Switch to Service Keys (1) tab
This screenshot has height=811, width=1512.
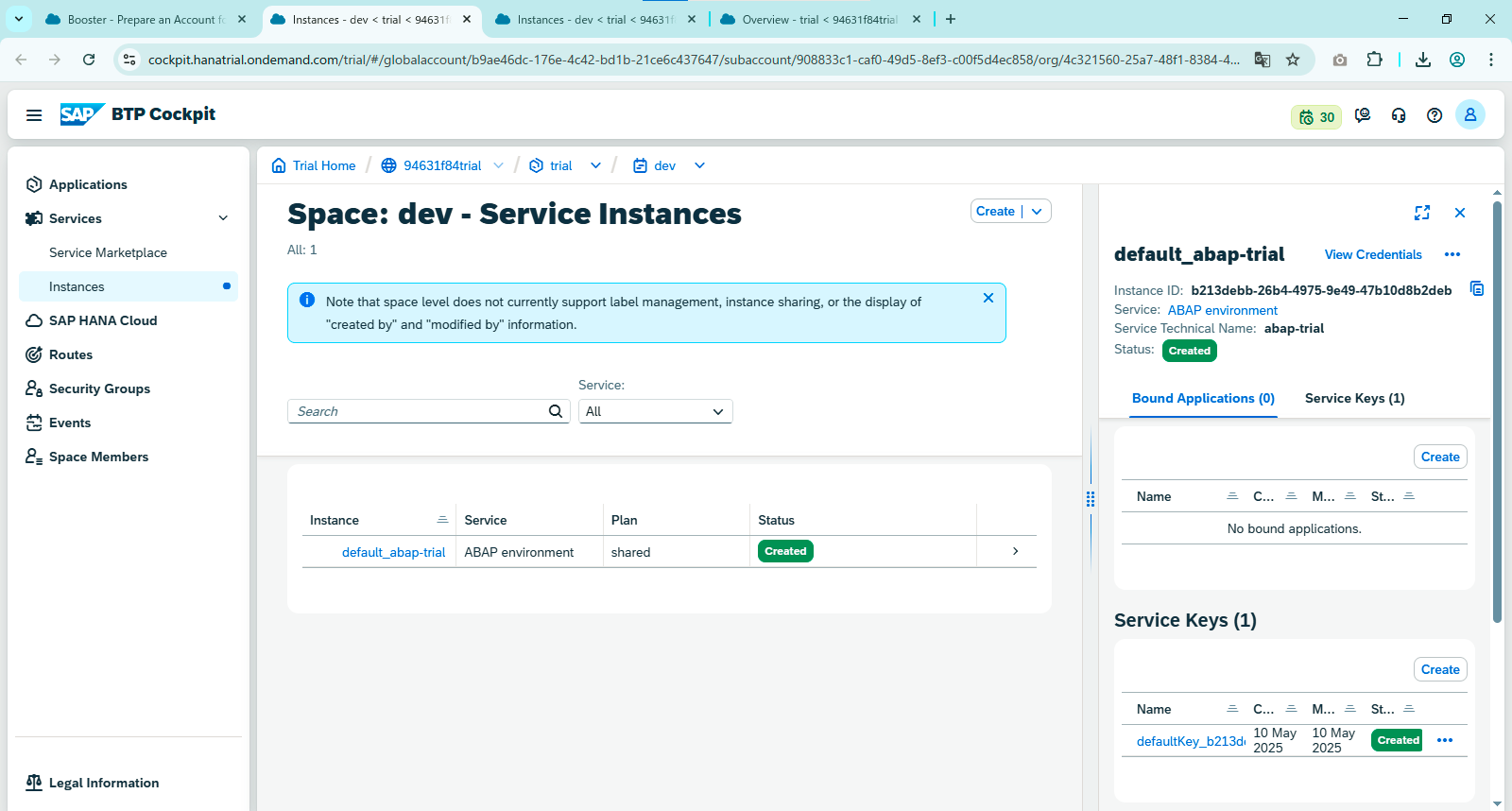[x=1354, y=398]
